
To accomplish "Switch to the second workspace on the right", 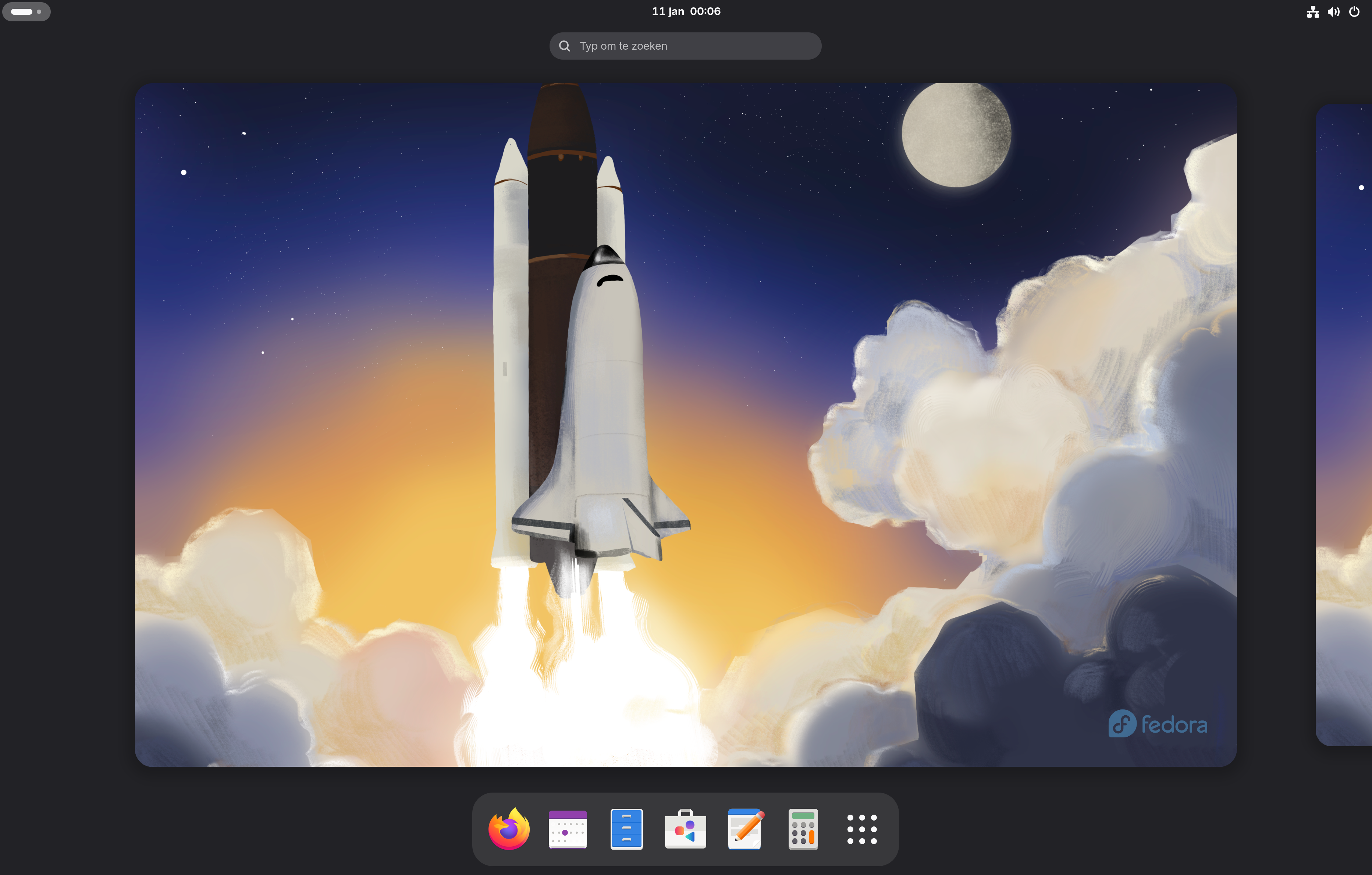I will point(1344,425).
